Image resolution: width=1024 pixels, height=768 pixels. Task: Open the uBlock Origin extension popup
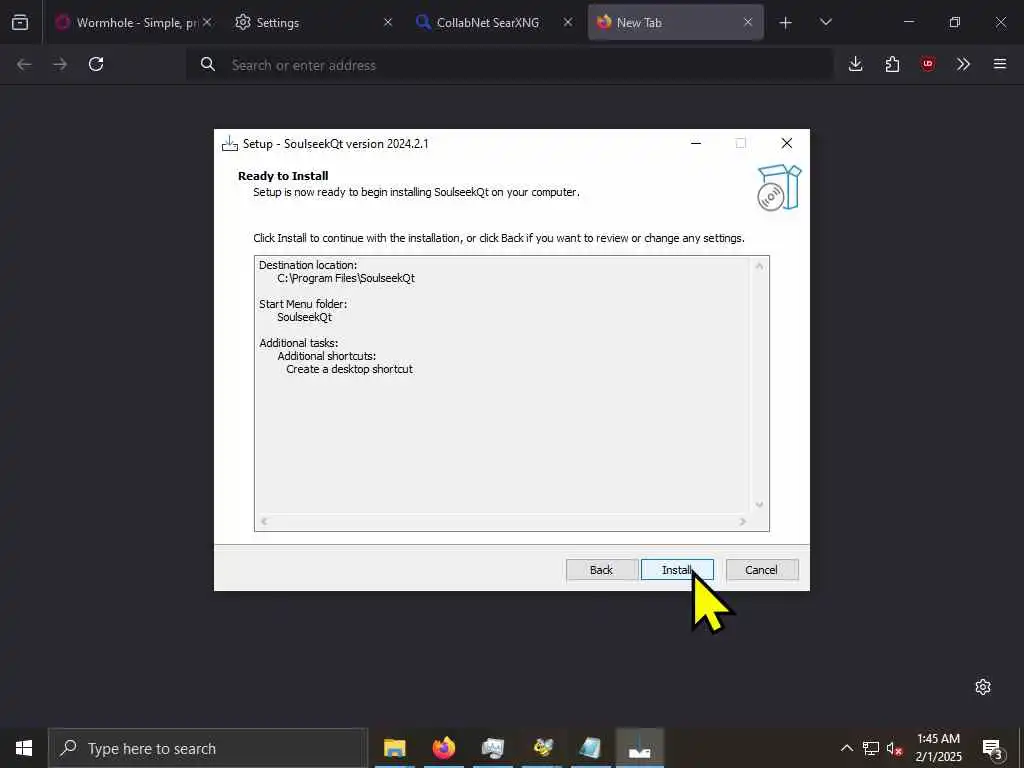pos(928,64)
